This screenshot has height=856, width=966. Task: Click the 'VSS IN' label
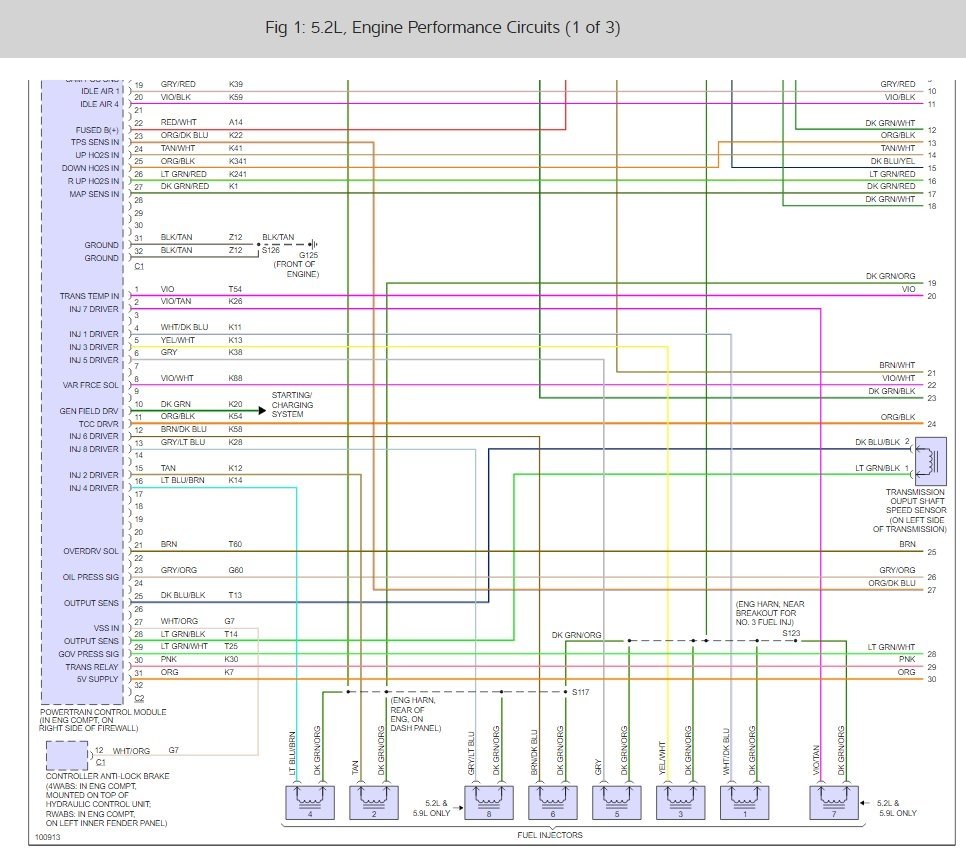tap(106, 628)
